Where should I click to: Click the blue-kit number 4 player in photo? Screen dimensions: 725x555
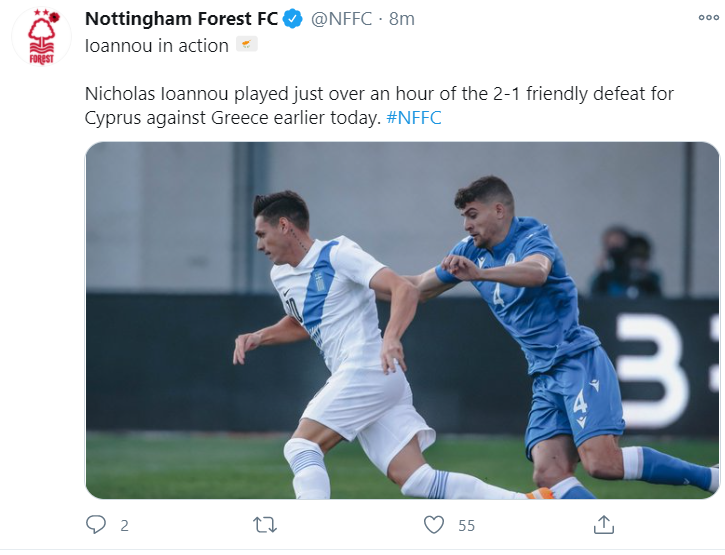[x=540, y=320]
